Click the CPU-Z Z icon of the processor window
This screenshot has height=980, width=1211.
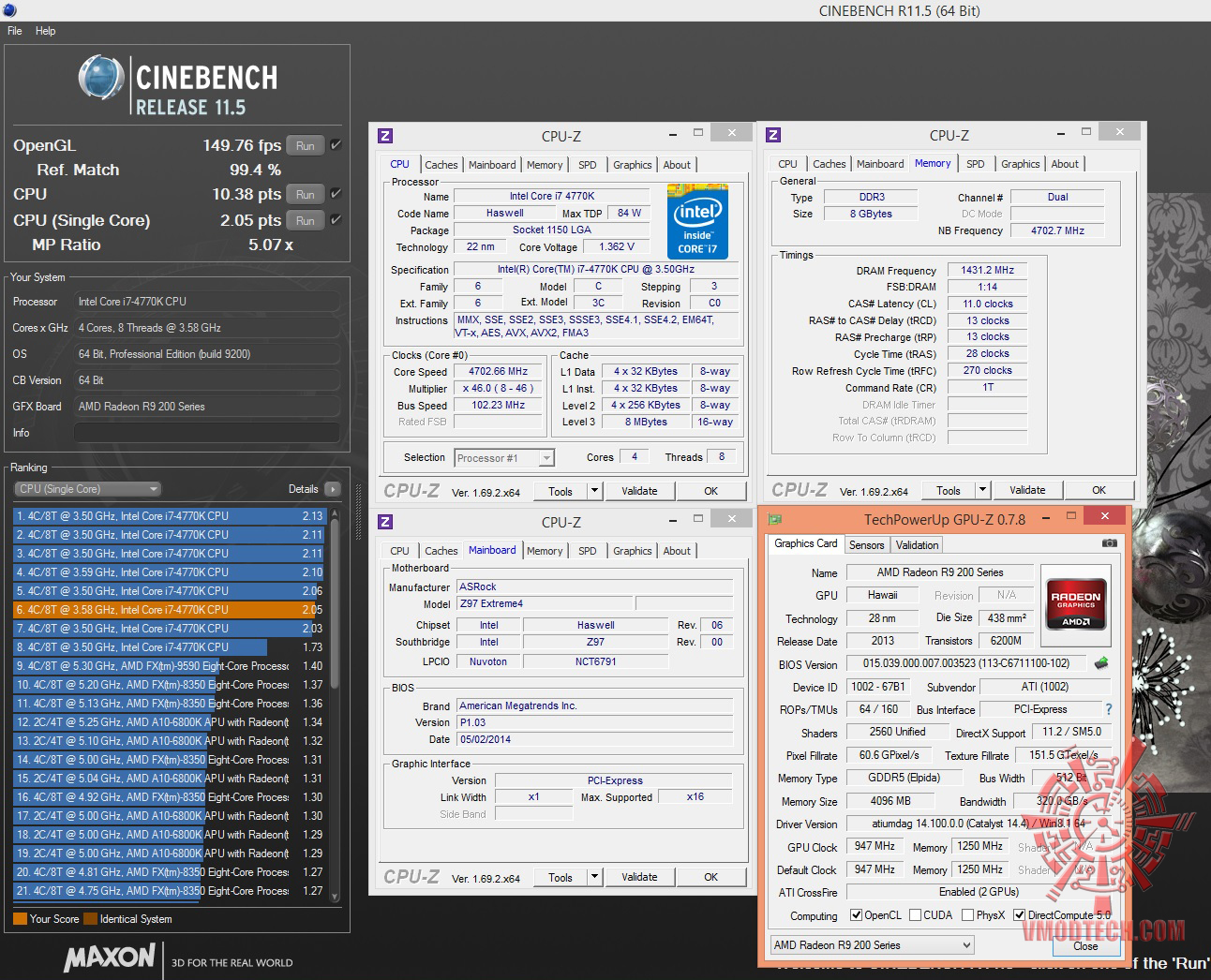click(385, 136)
